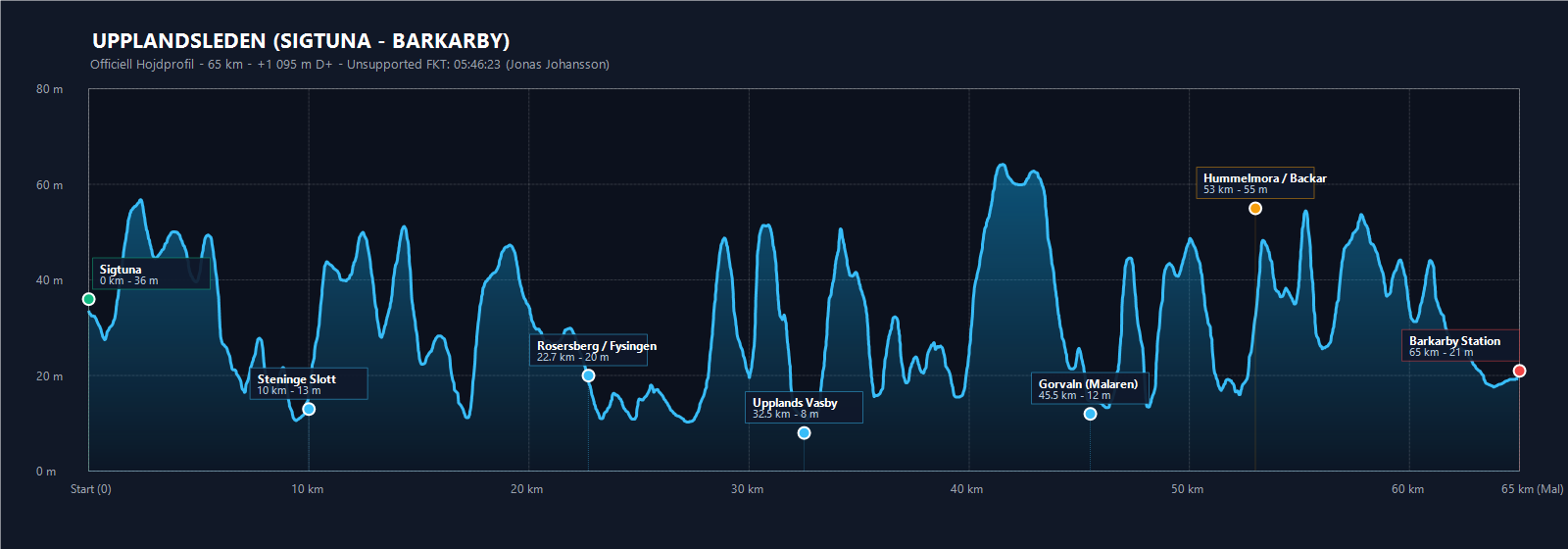Screen dimensions: 1568x549
Task: Click the red Barkarby Station finish dot
Action: 1519,371
